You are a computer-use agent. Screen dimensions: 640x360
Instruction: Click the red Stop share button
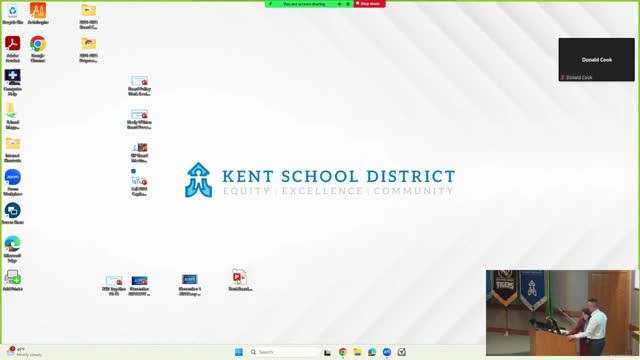pos(369,4)
